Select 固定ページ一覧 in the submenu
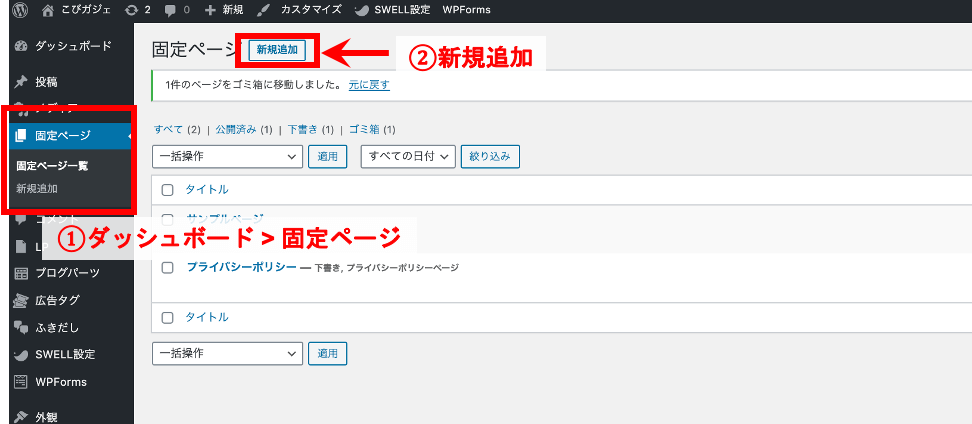This screenshot has width=972, height=424. 50,166
